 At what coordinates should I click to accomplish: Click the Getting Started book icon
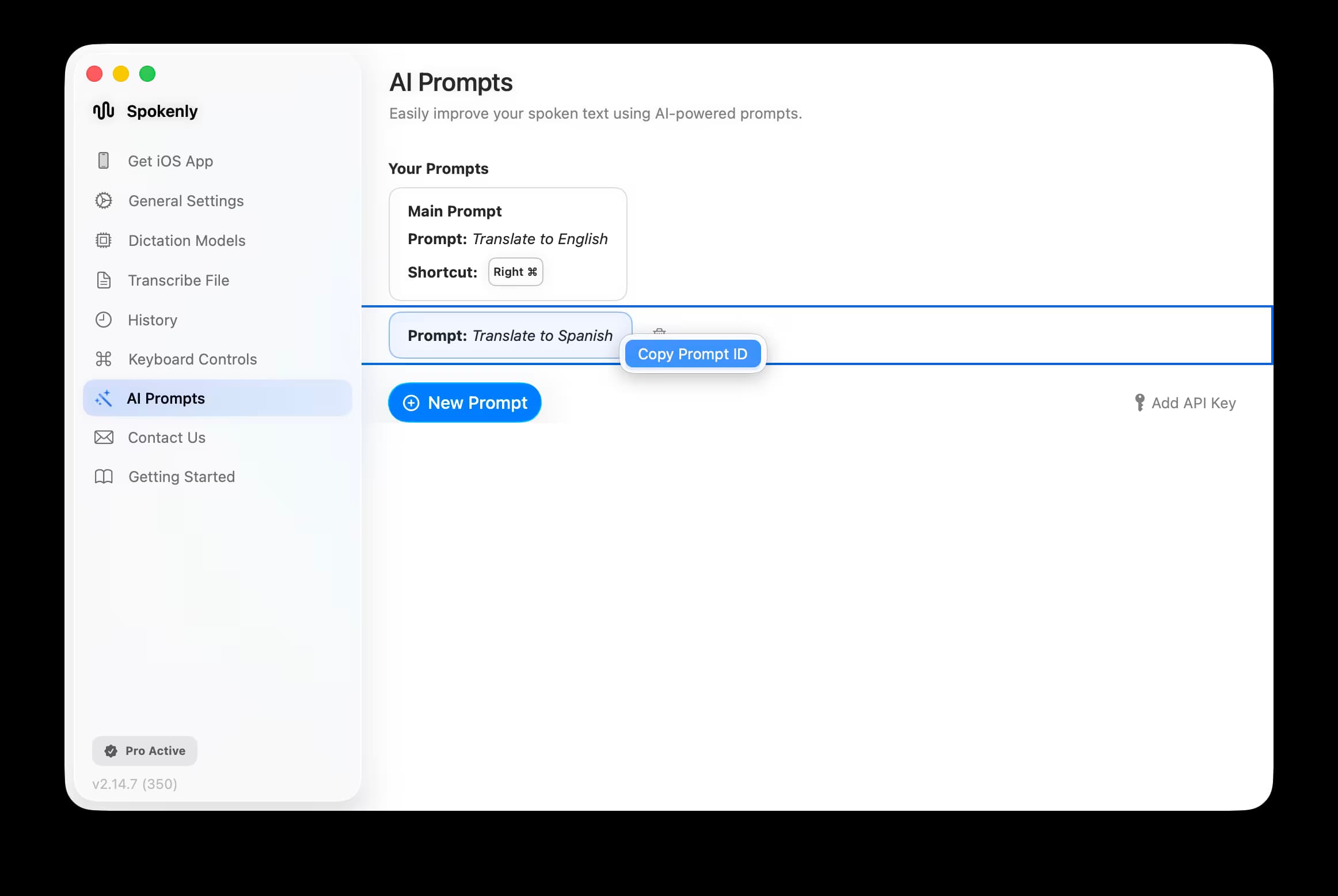104,477
